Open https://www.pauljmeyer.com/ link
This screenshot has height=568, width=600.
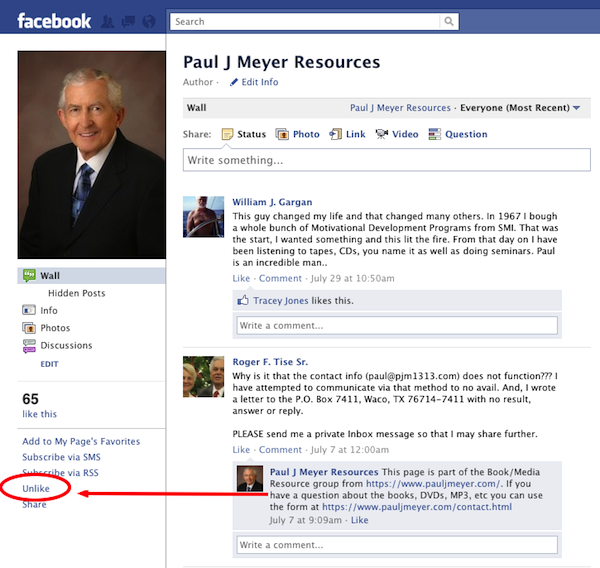coord(433,484)
